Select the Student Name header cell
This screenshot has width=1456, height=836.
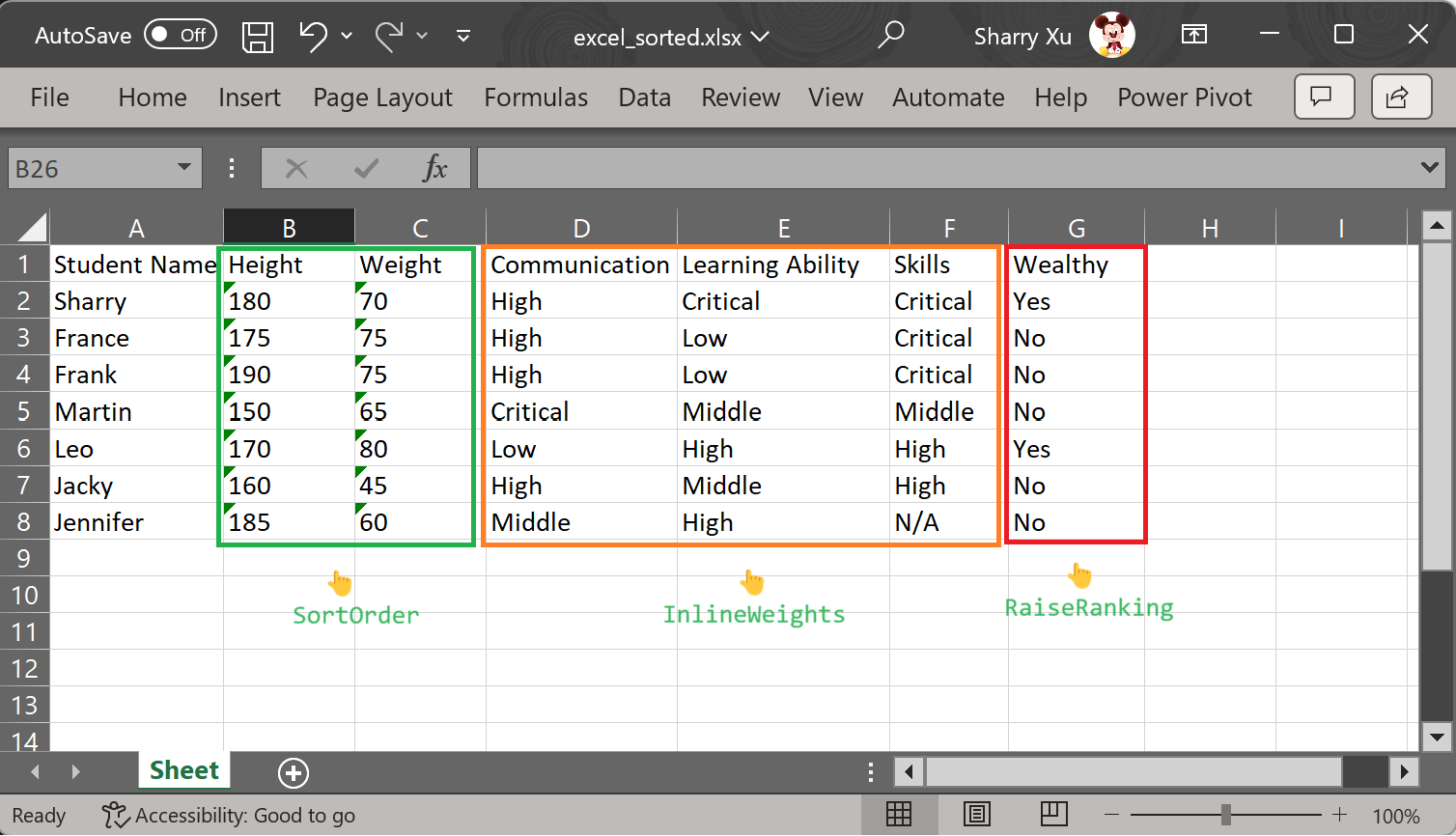coord(136,265)
